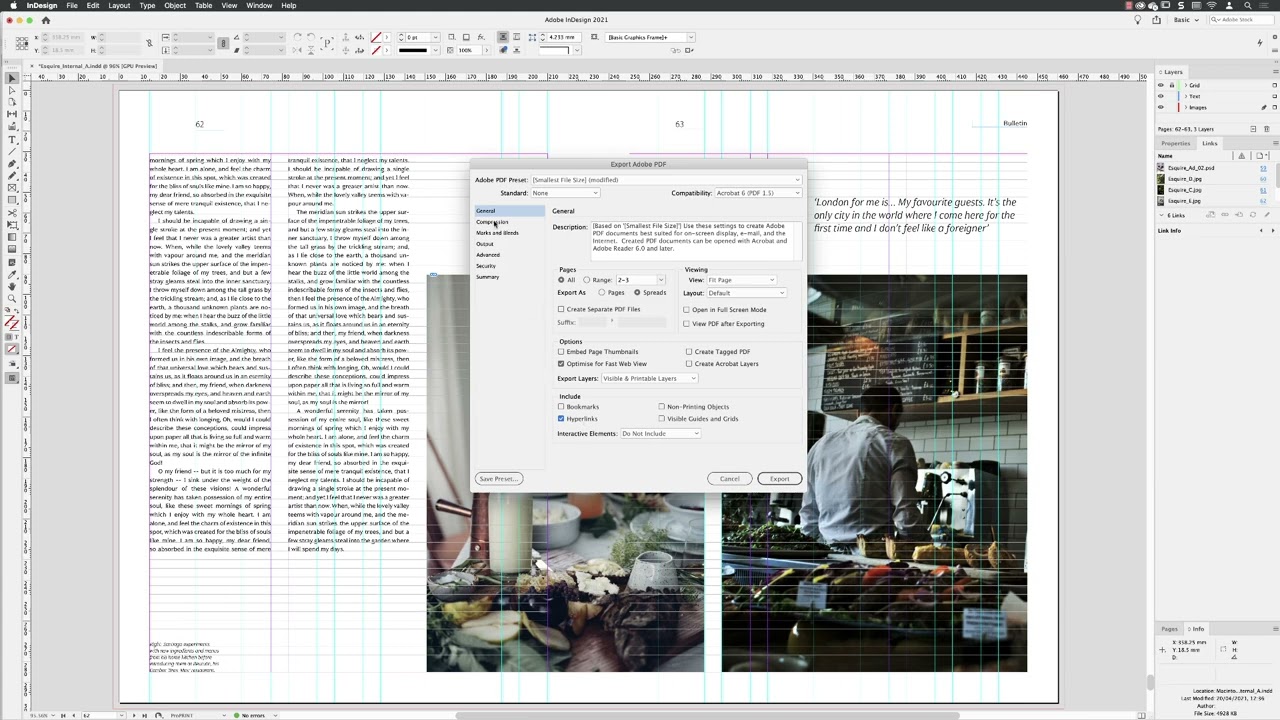Enable View PDF after Exporting checkbox

click(x=687, y=324)
